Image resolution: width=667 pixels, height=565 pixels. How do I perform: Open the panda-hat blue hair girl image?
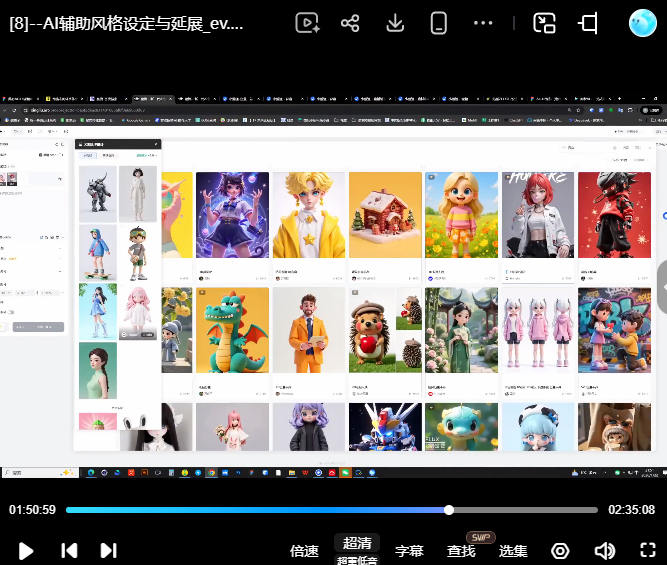(538, 427)
